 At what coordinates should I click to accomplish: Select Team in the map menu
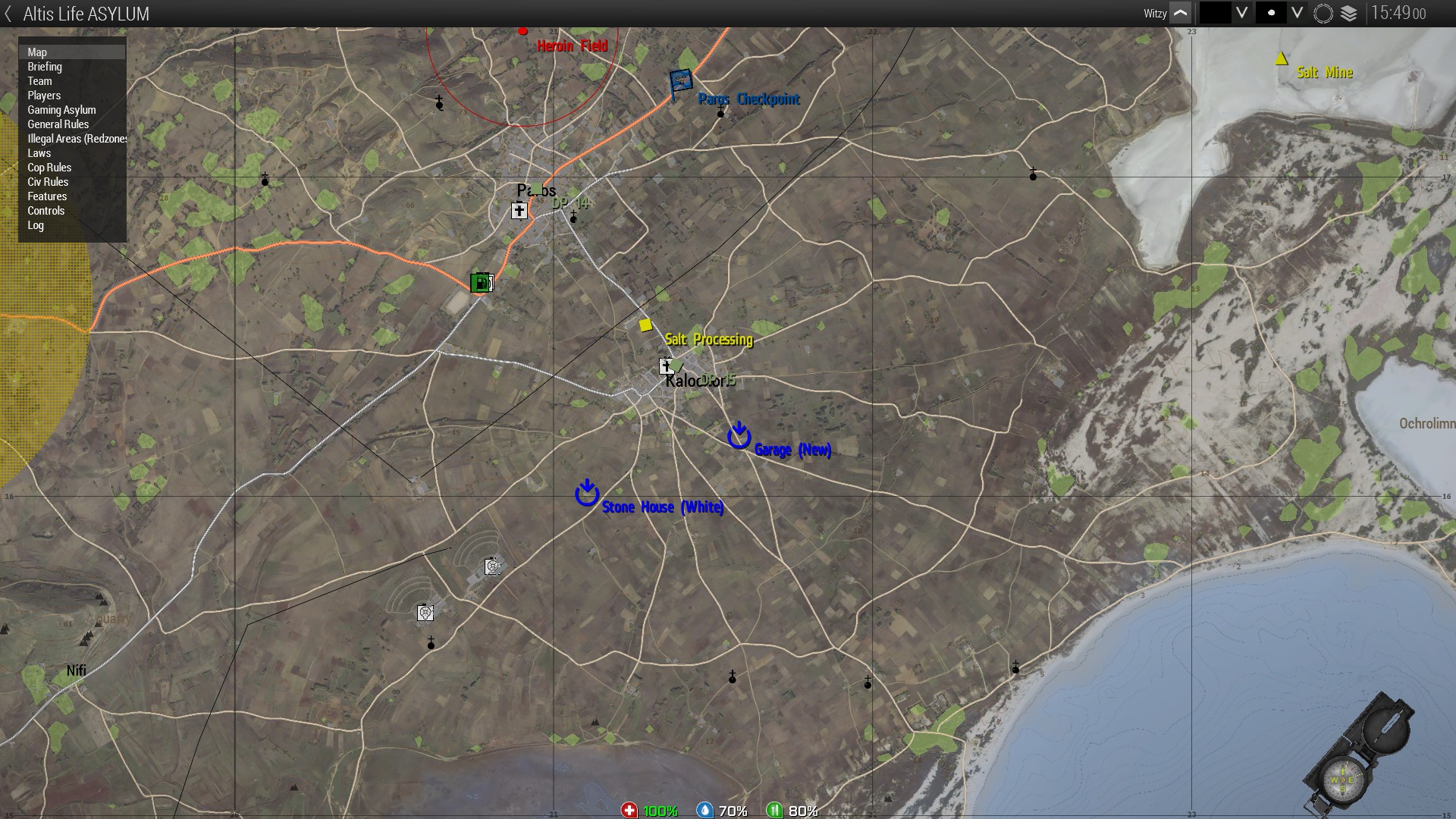pos(72,81)
